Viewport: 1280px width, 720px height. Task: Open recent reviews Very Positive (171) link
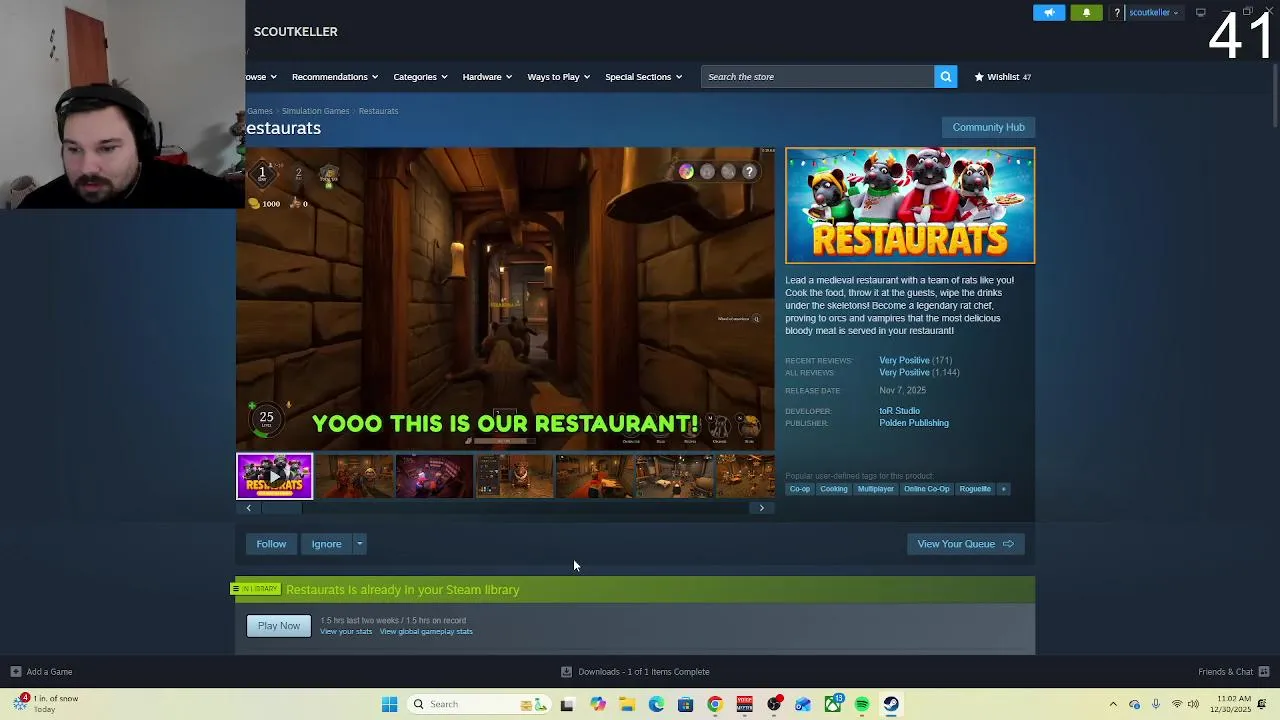[x=915, y=360]
